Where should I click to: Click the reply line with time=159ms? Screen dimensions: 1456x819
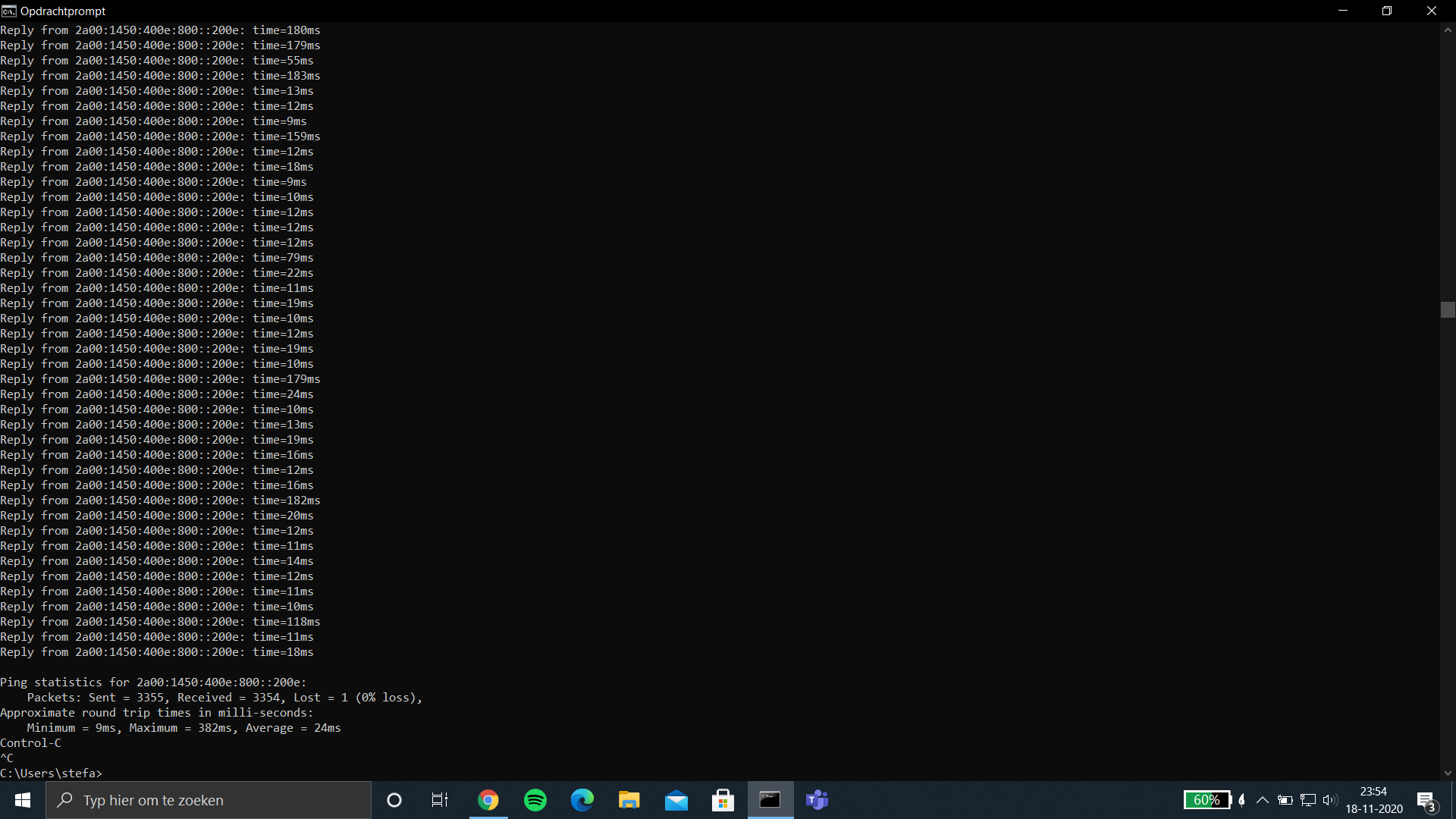pyautogui.click(x=160, y=136)
